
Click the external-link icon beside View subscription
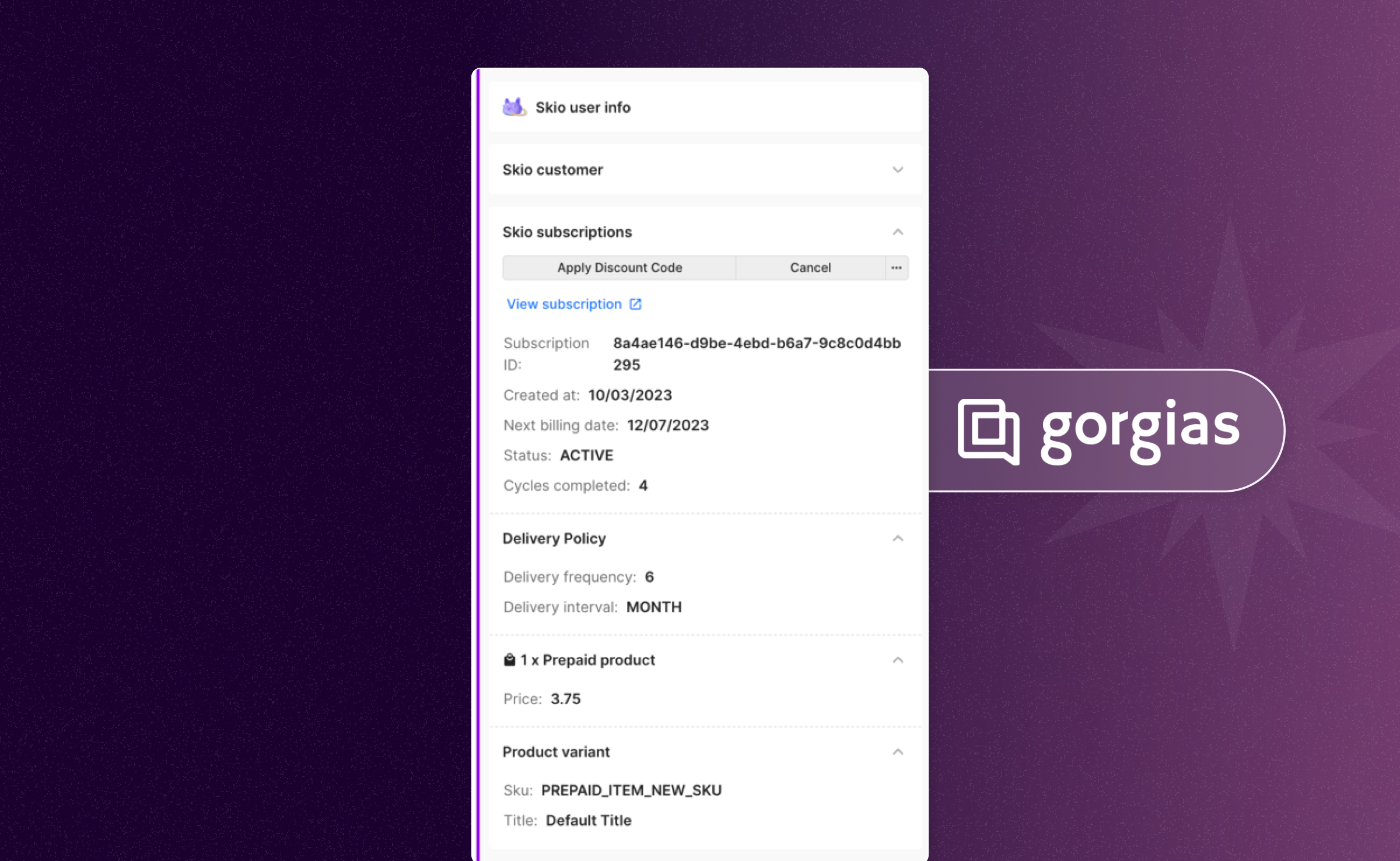(635, 304)
